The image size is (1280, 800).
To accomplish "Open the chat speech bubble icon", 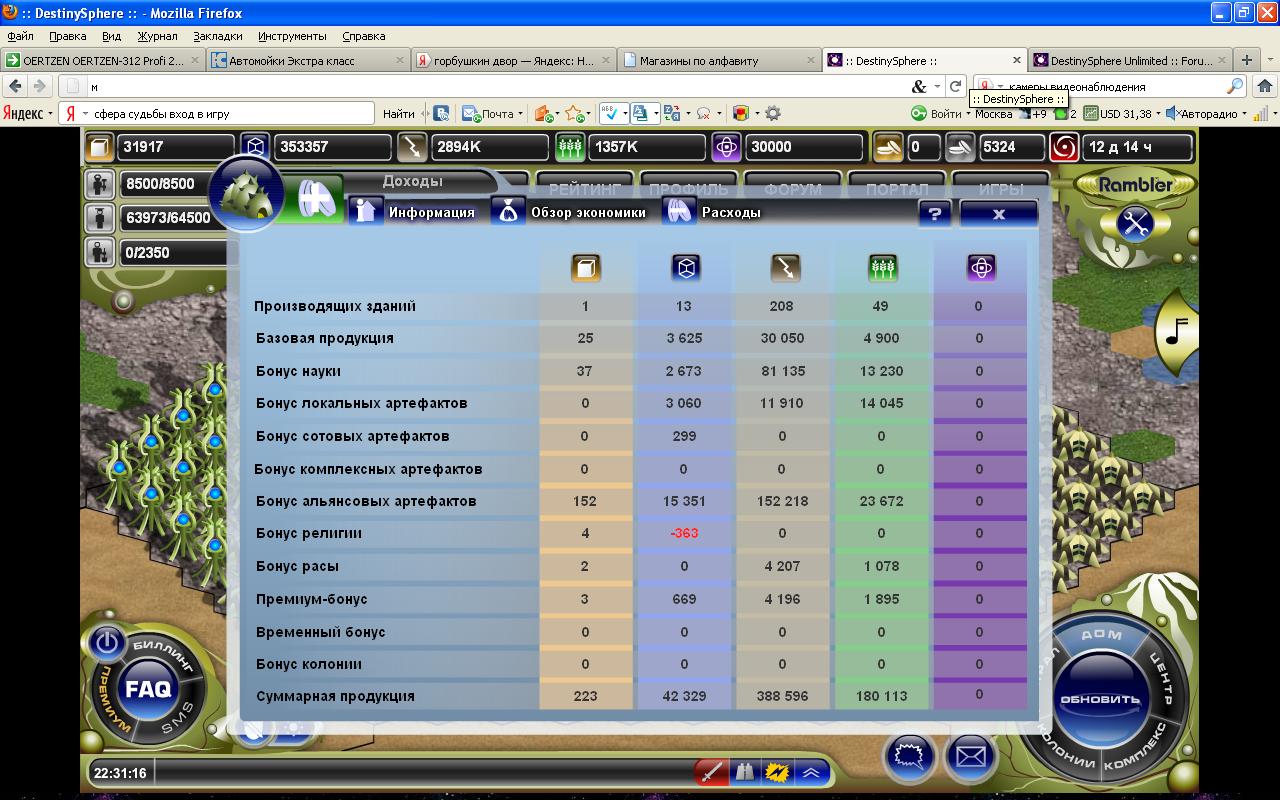I will [x=908, y=755].
